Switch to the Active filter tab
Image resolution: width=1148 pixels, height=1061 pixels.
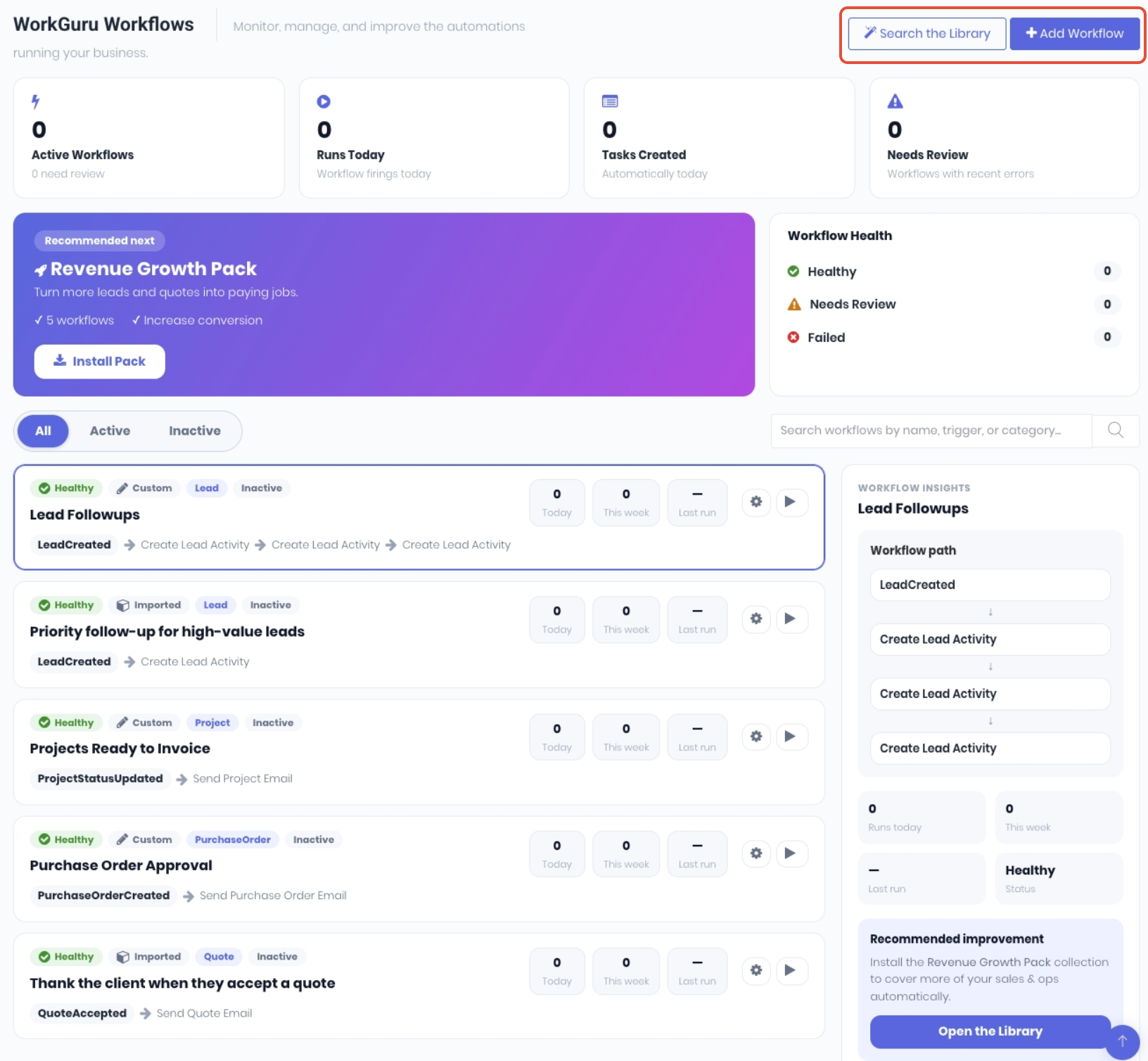(110, 431)
